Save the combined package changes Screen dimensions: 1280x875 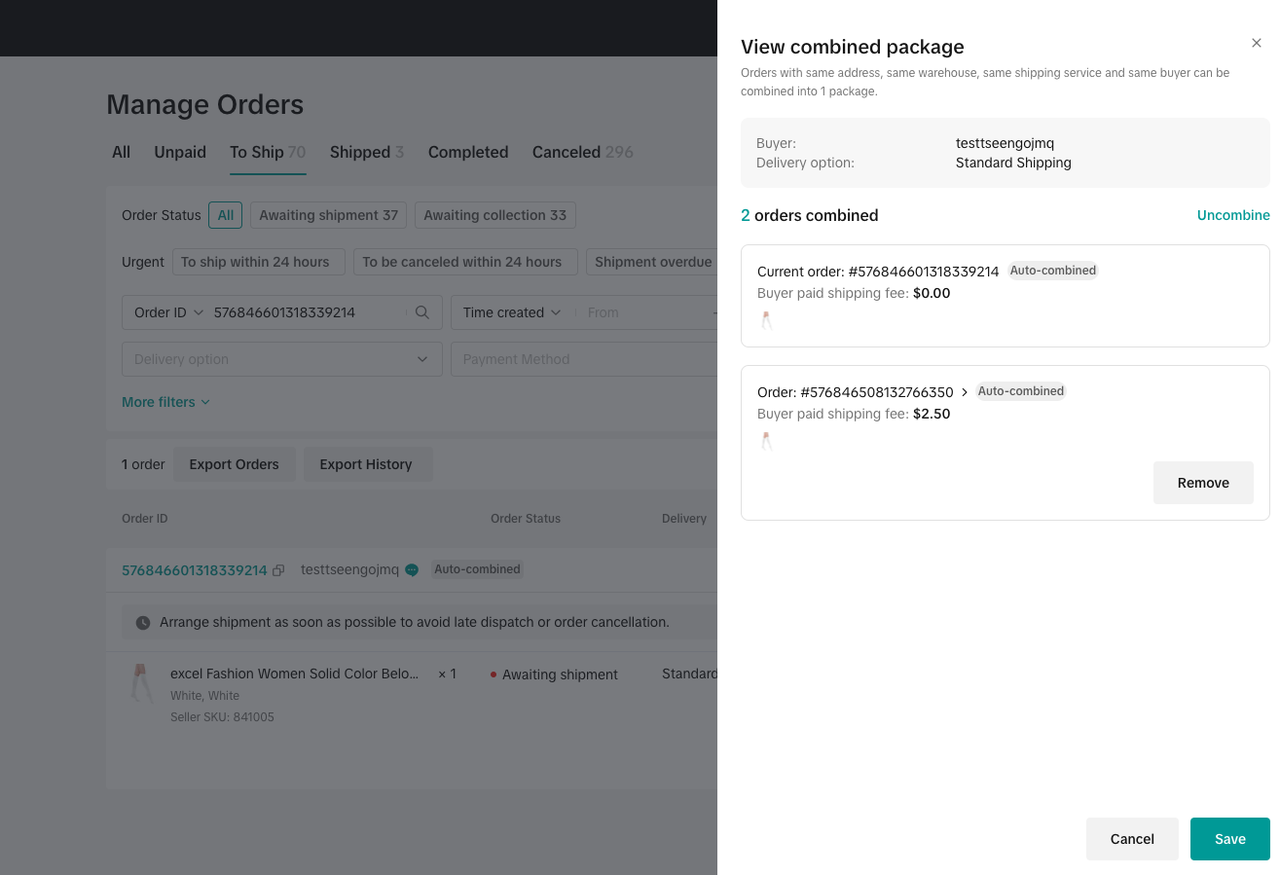[x=1229, y=839]
